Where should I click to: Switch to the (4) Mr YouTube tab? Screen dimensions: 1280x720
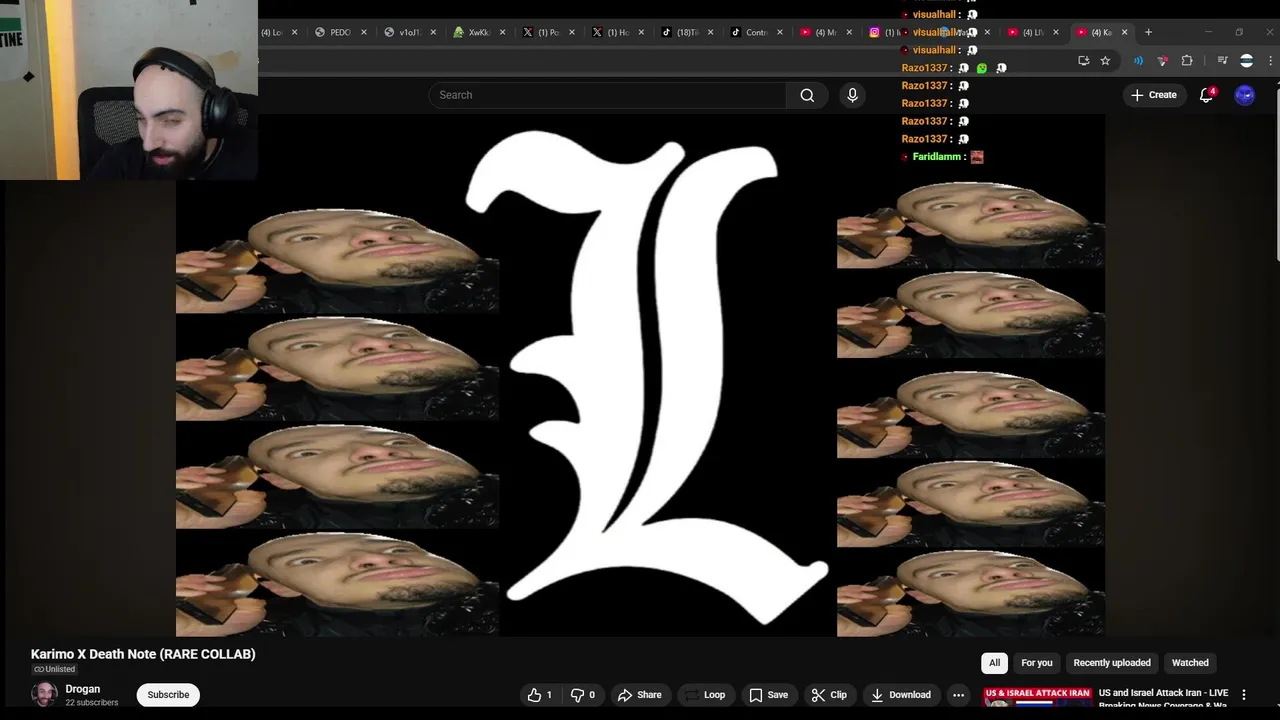coord(825,32)
